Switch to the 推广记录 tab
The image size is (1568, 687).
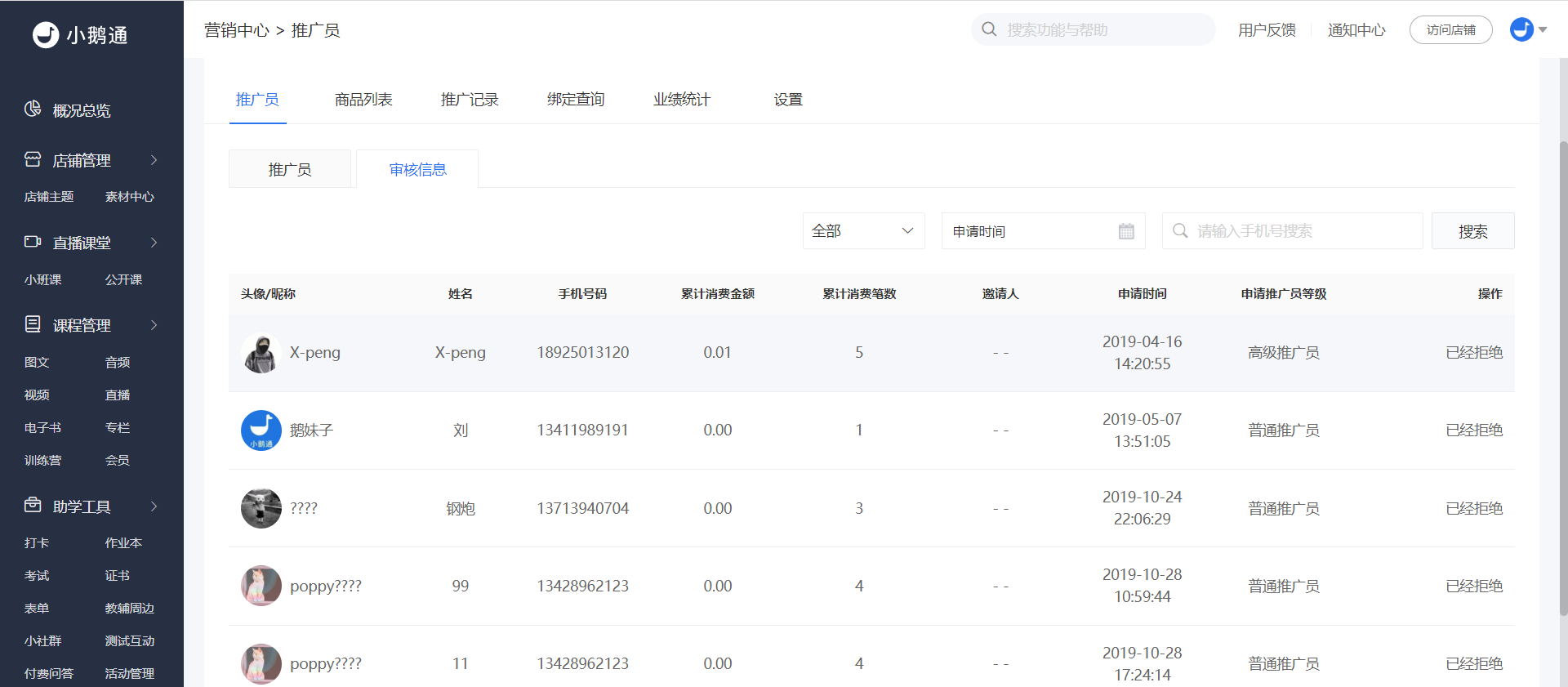(470, 100)
